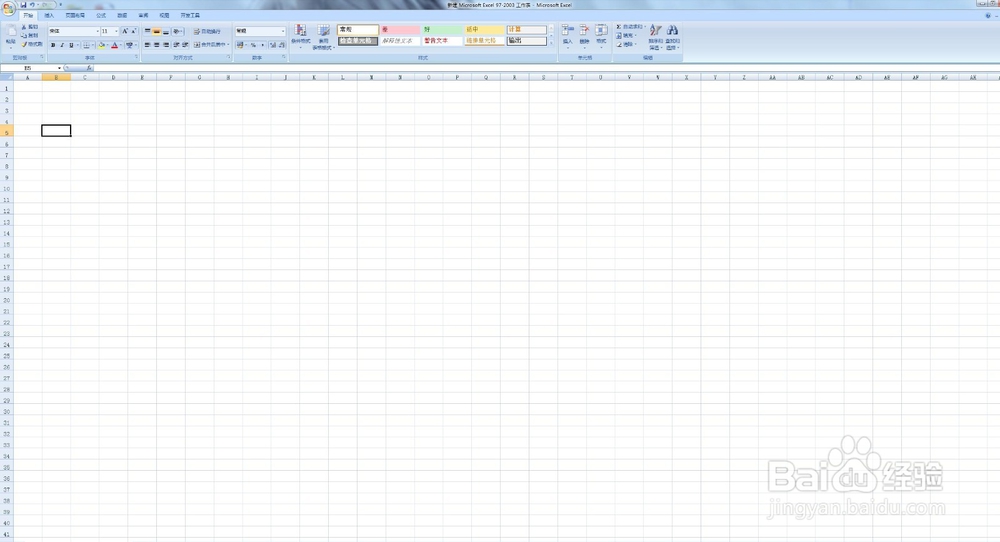
Task: Open the Format cells menu
Action: coord(601,37)
